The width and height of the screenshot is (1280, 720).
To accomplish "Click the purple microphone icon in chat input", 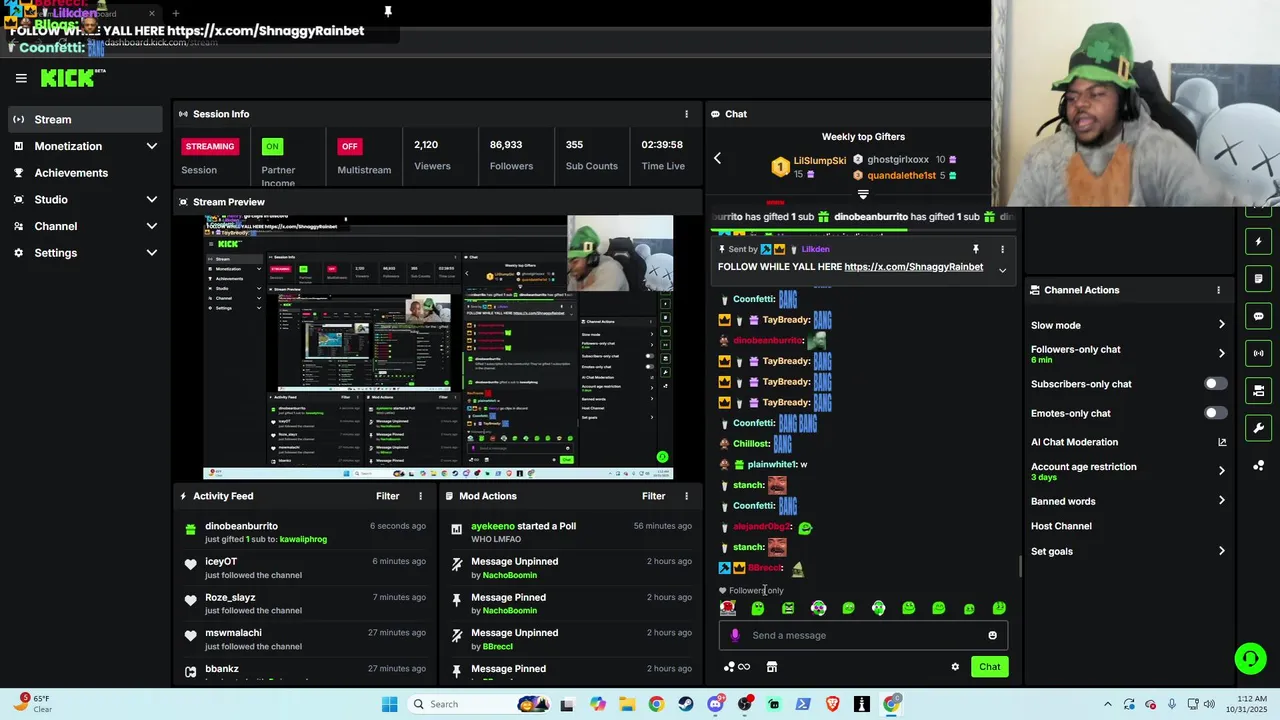I will tap(735, 635).
